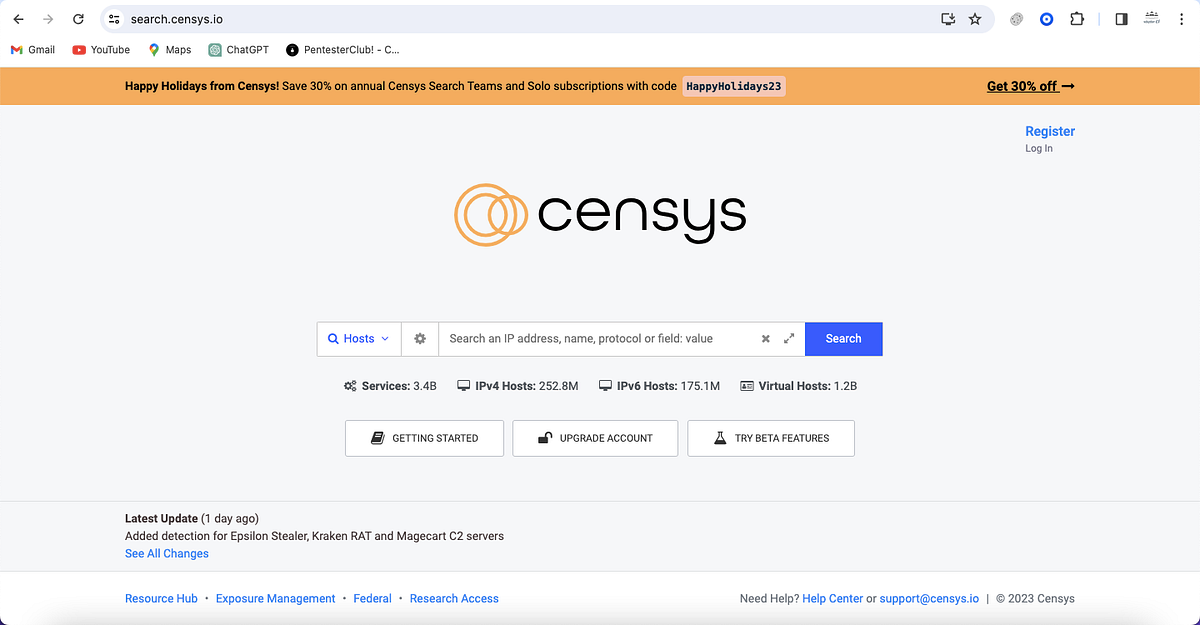The image size is (1200, 625).
Task: Open search settings gear icon
Action: (420, 339)
